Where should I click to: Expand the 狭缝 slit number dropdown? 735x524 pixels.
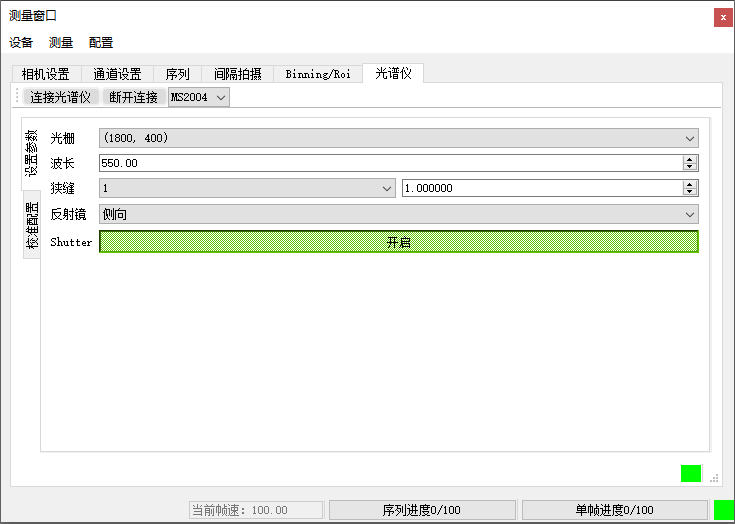[247, 188]
